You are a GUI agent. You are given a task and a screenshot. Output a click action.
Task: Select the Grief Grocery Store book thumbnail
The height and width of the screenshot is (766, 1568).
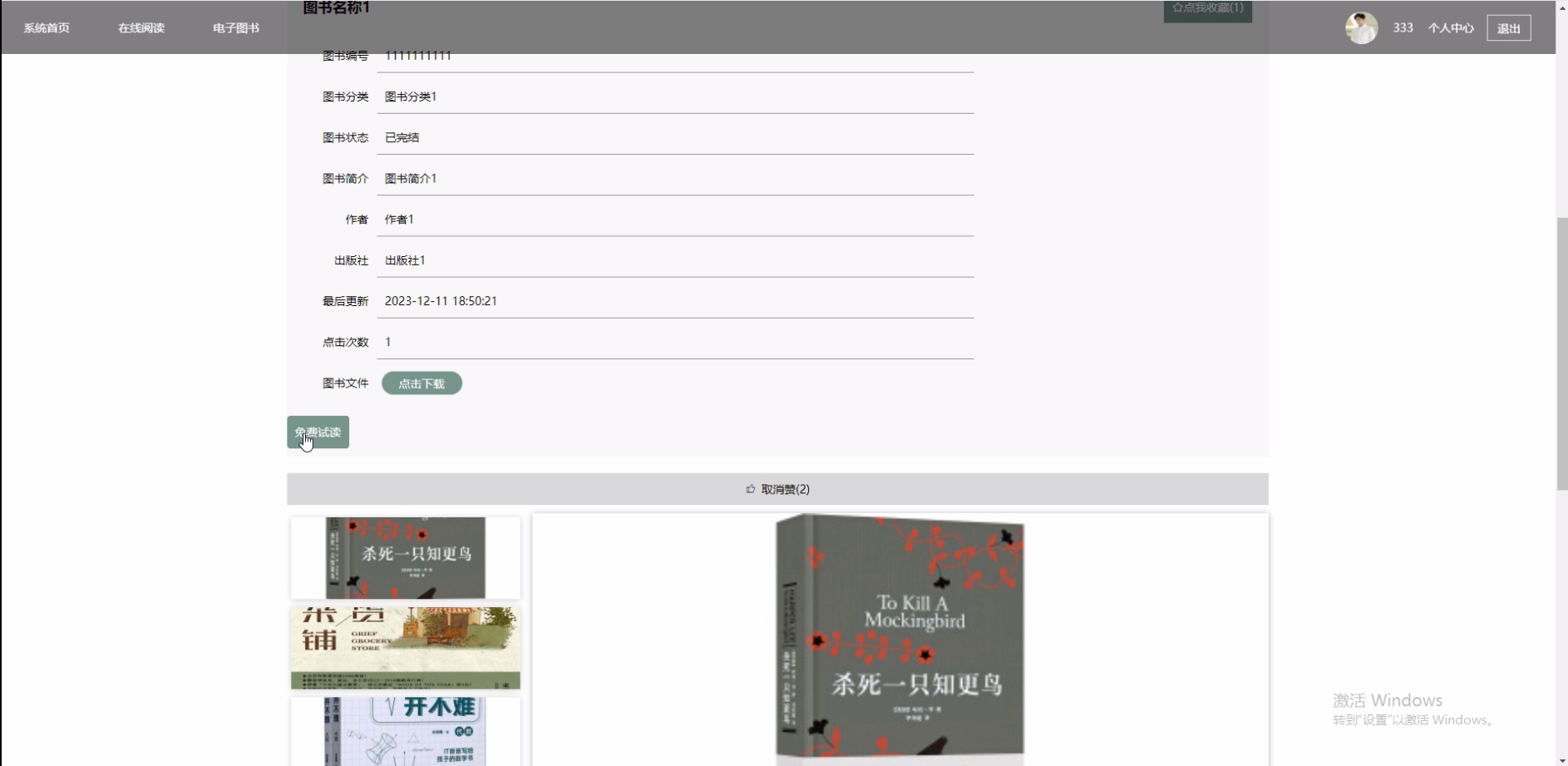point(406,648)
